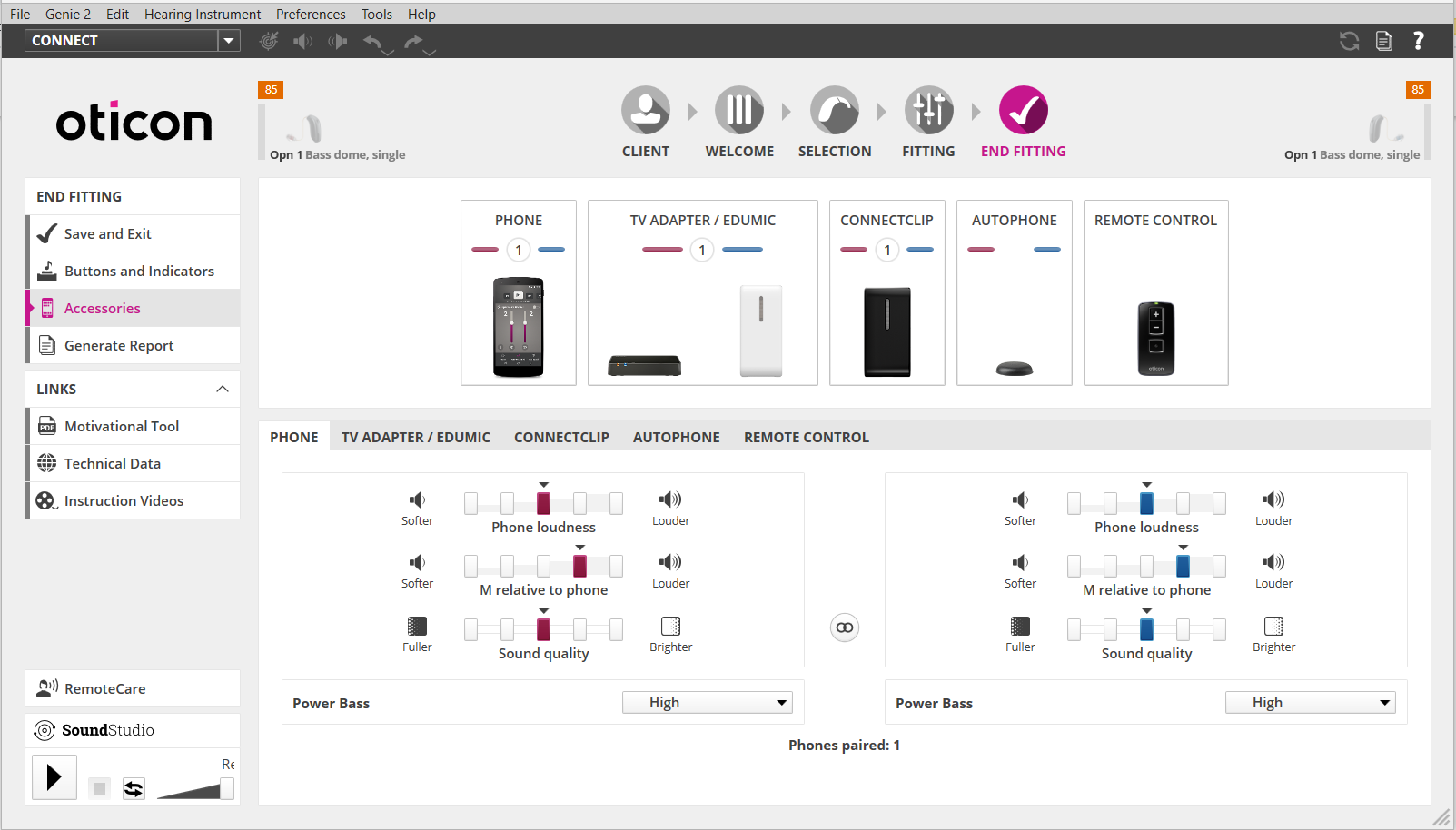Toggle the blue right-ear indicator under PHONE
This screenshot has height=830, width=1456.
tap(551, 249)
